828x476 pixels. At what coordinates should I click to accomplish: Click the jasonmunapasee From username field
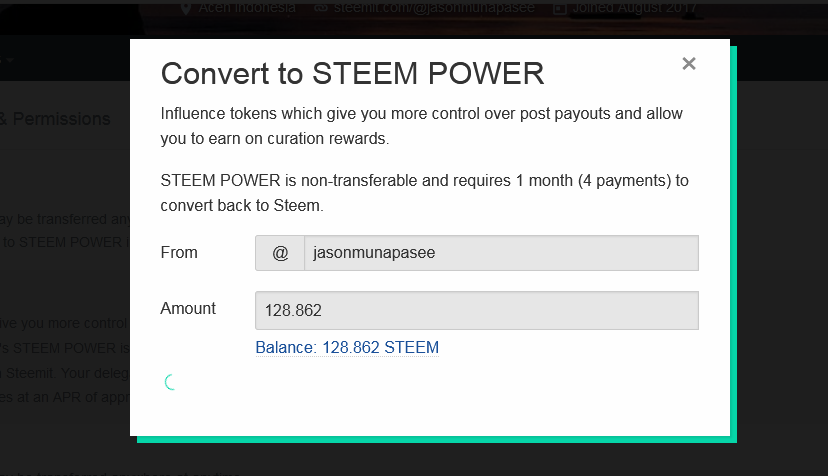[501, 253]
